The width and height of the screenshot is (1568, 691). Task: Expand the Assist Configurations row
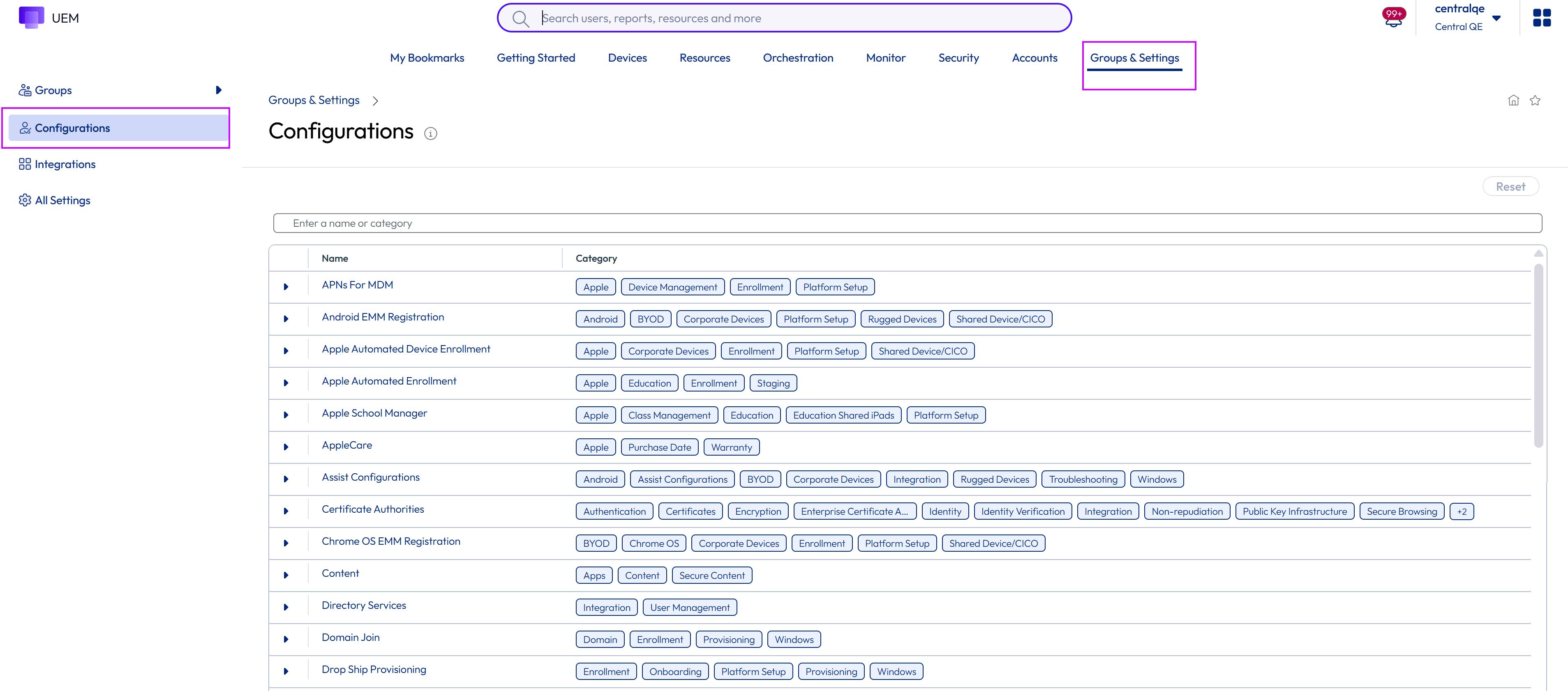(286, 479)
